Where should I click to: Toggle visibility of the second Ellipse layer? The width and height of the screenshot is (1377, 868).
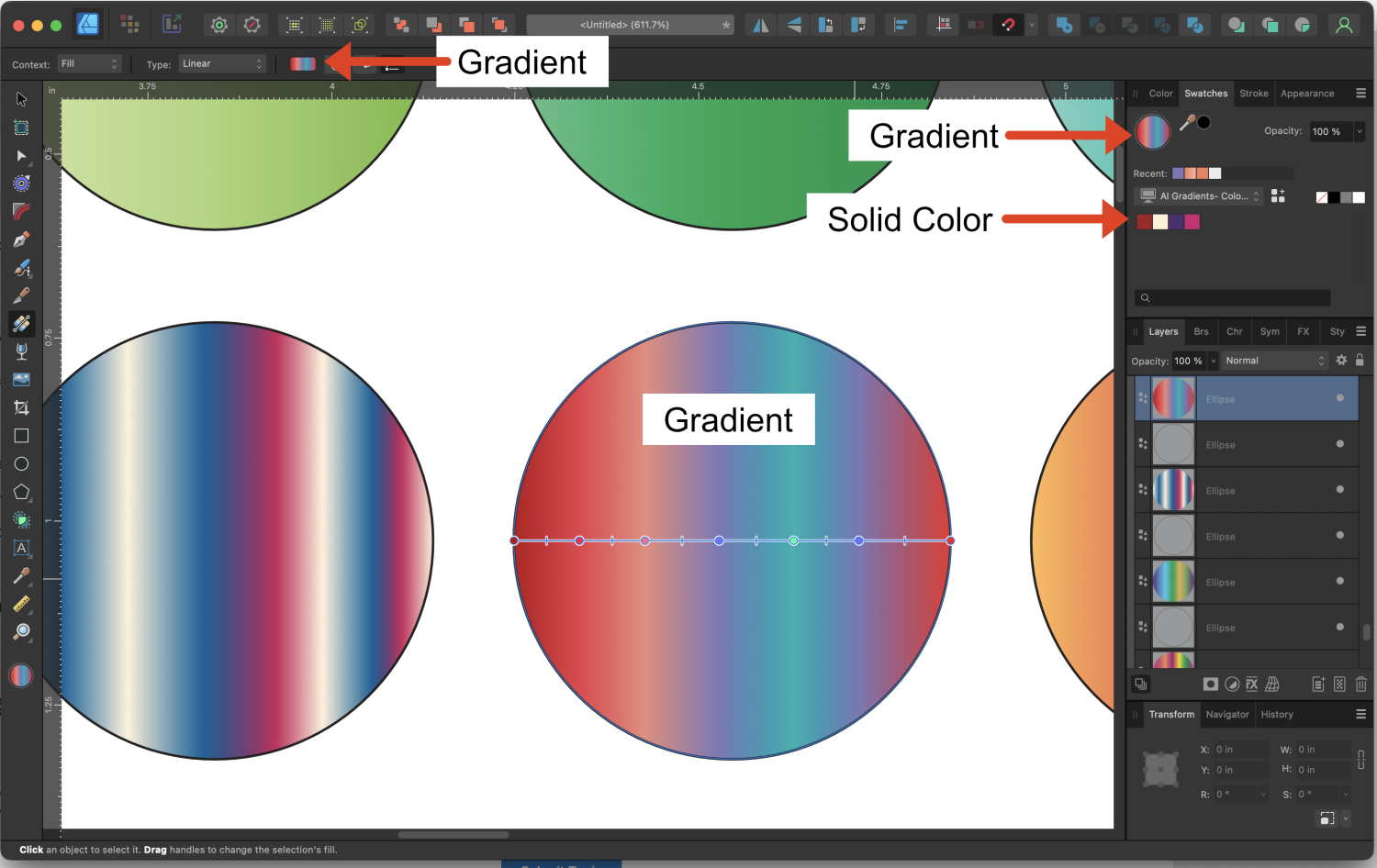(1339, 444)
